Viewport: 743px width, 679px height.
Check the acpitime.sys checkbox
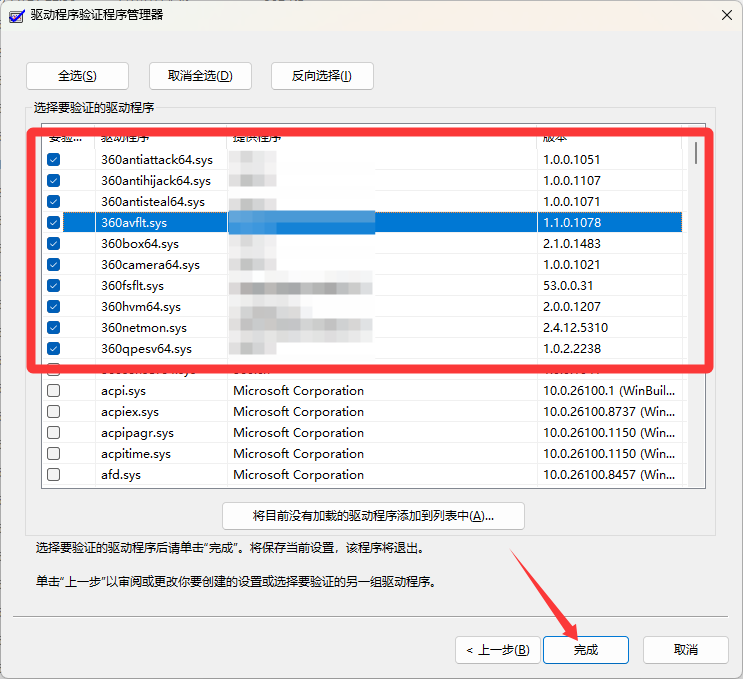pyautogui.click(x=54, y=453)
